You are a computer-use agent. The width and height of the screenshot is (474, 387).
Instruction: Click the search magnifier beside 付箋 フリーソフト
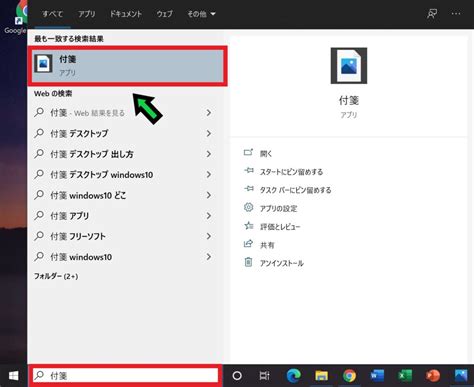click(x=39, y=236)
